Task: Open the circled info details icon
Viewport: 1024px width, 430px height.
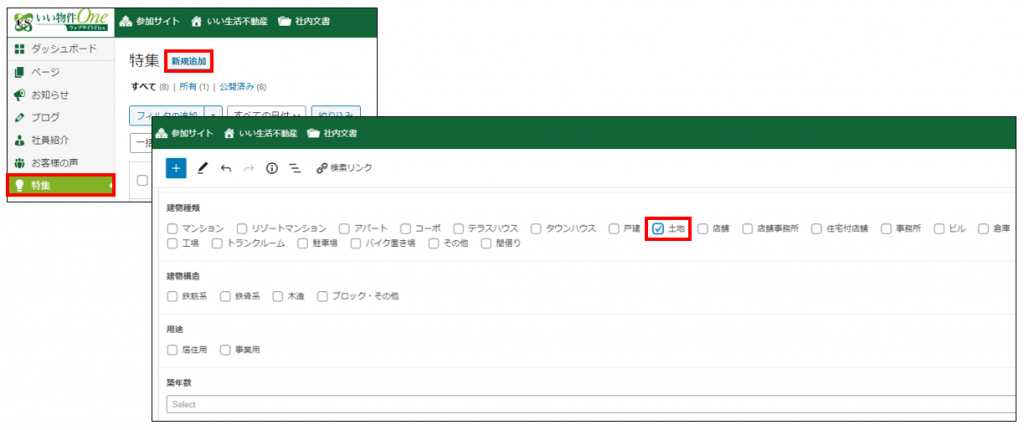Action: pos(272,168)
